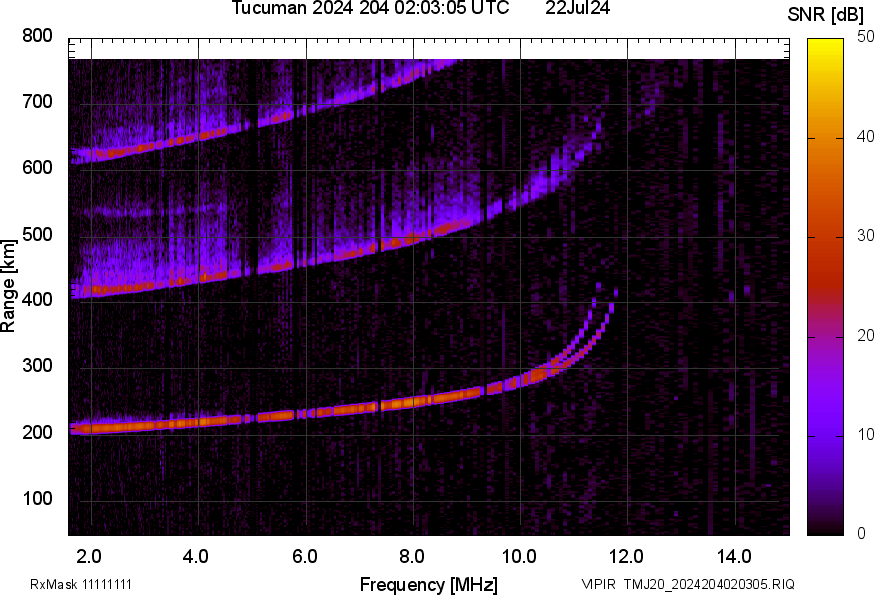Click the 2.0 MHz frequency tick label
This screenshot has width=874, height=595.
tap(90, 556)
